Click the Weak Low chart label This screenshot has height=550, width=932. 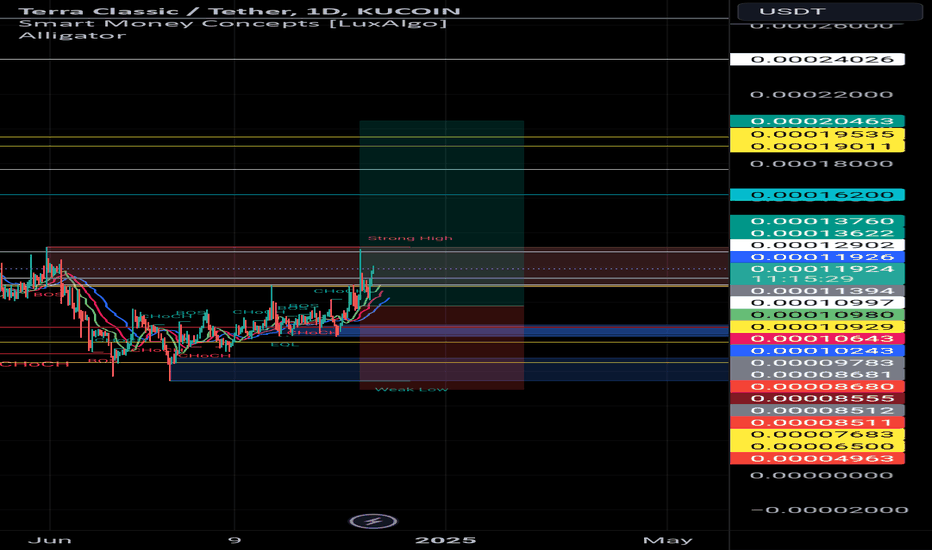[411, 389]
